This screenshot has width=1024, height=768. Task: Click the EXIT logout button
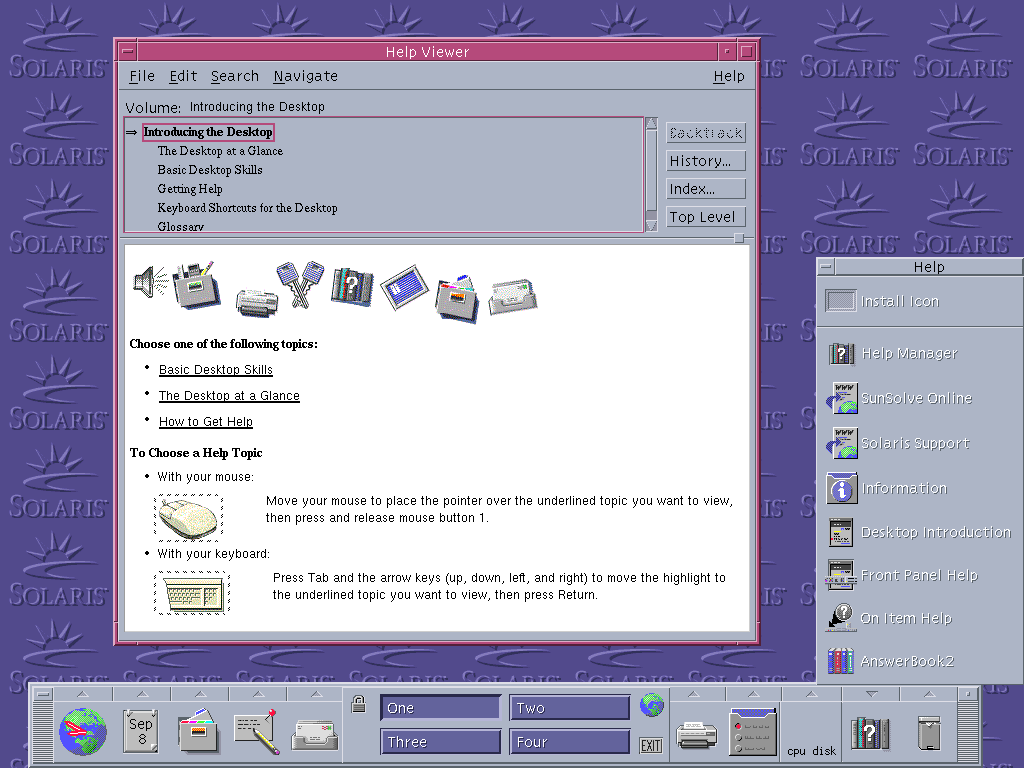pos(651,745)
